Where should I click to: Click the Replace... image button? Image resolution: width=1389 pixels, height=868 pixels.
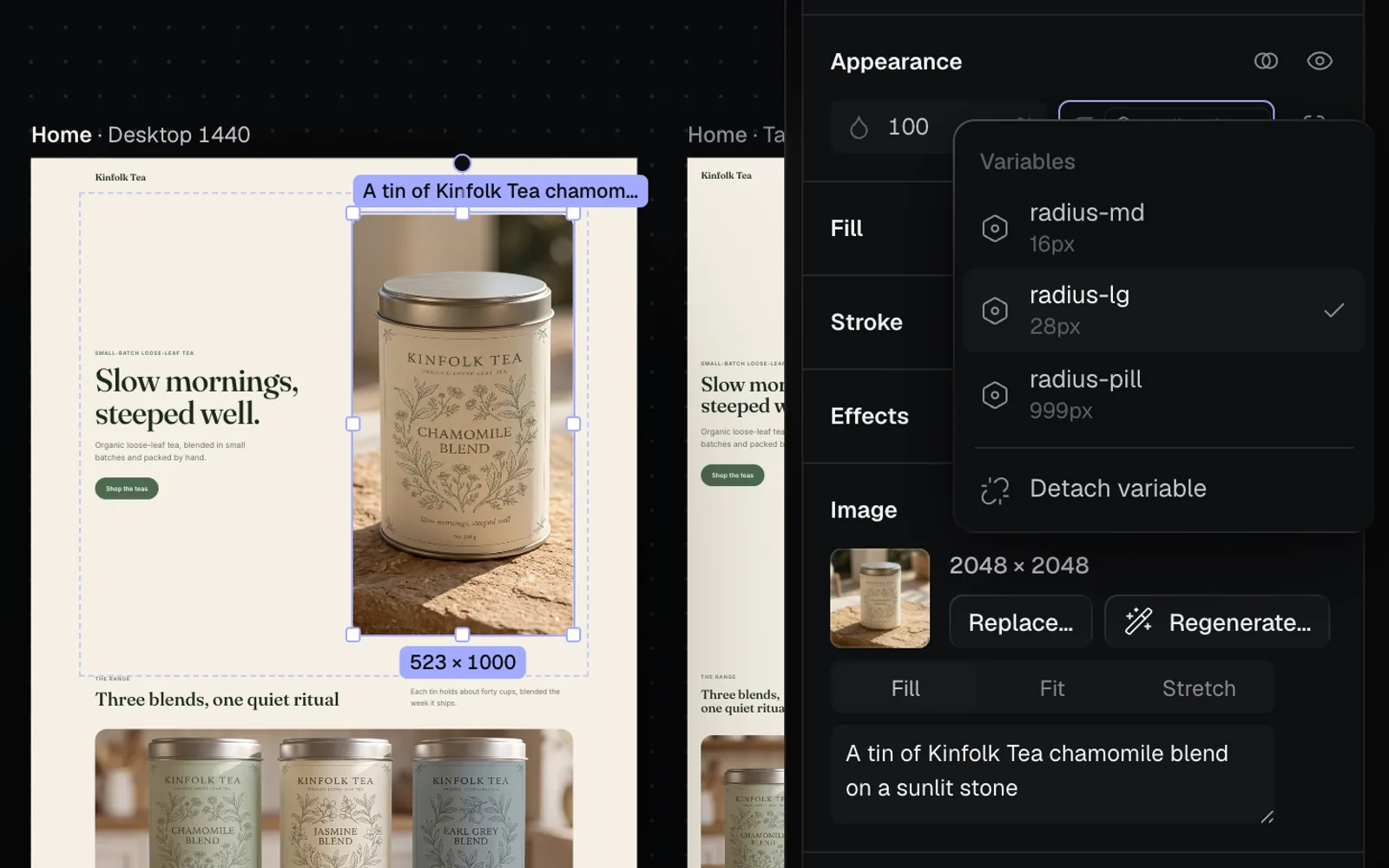1020,621
